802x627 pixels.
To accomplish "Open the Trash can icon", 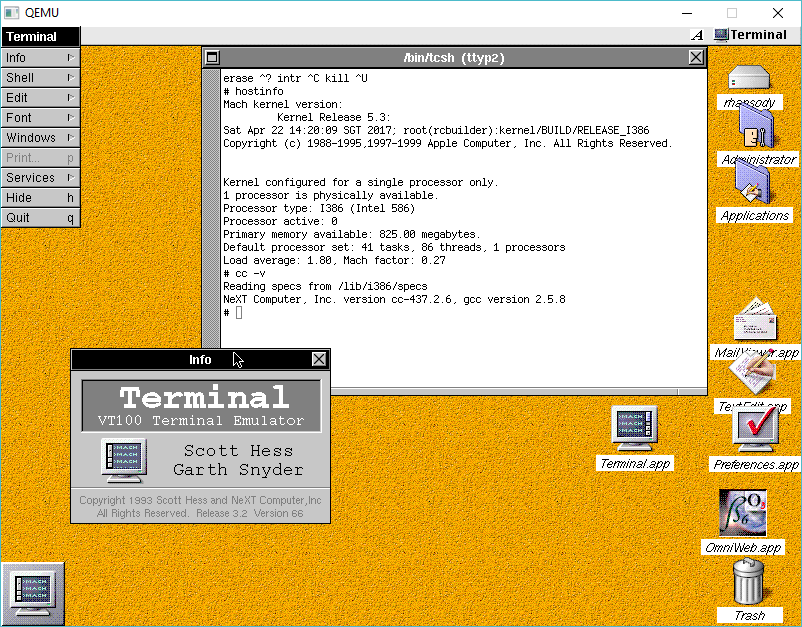I will [x=749, y=582].
